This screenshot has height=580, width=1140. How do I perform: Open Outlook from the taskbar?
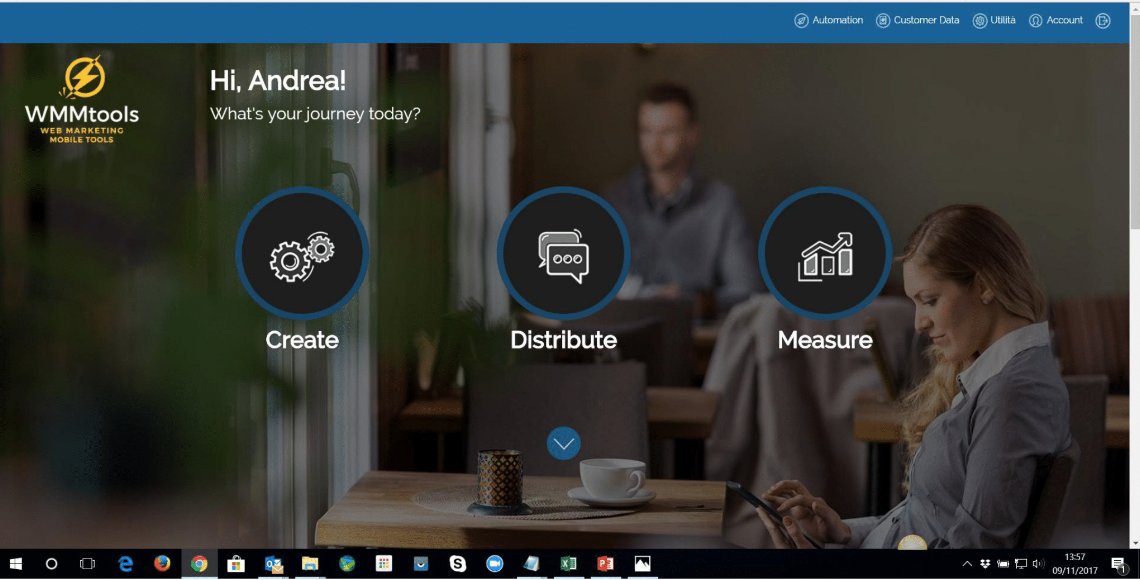pyautogui.click(x=273, y=564)
